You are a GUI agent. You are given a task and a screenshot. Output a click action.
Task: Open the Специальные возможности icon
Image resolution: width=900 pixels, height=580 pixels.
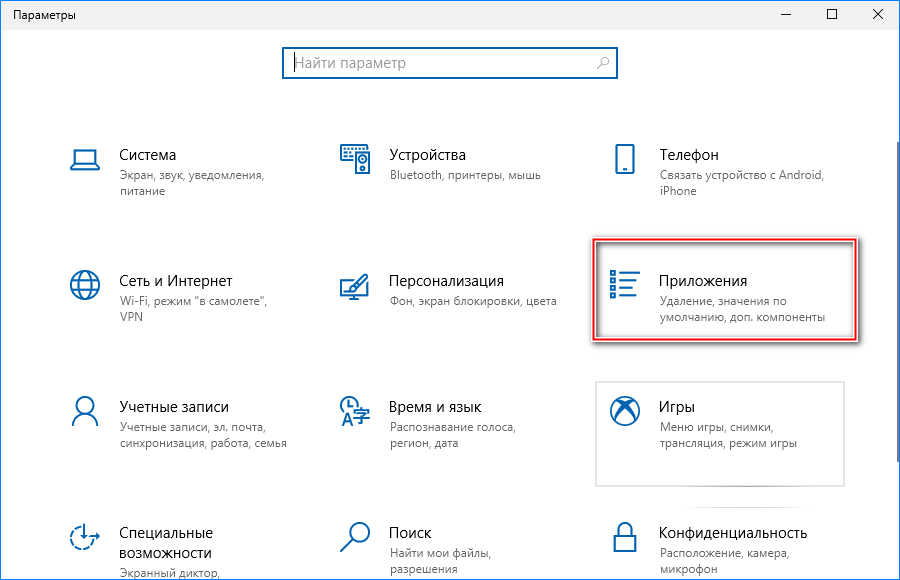point(85,536)
